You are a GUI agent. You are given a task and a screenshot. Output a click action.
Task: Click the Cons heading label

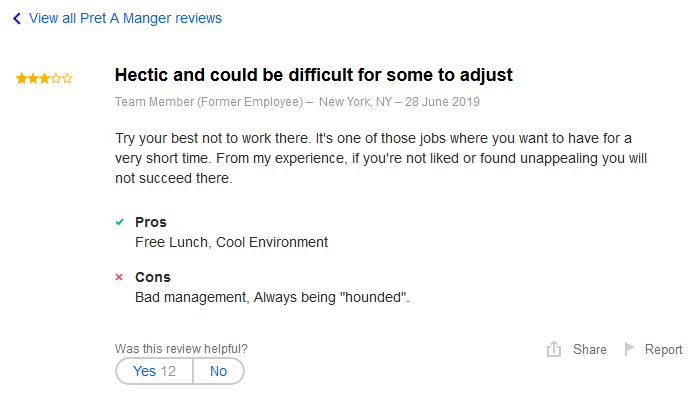pos(153,277)
